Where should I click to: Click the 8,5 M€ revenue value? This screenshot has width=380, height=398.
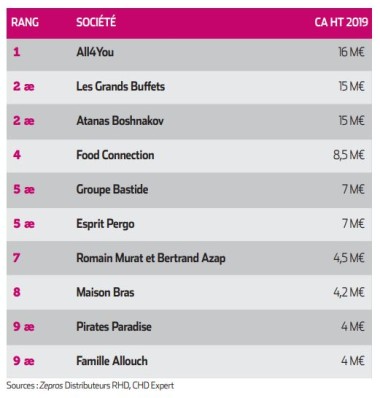pos(349,155)
